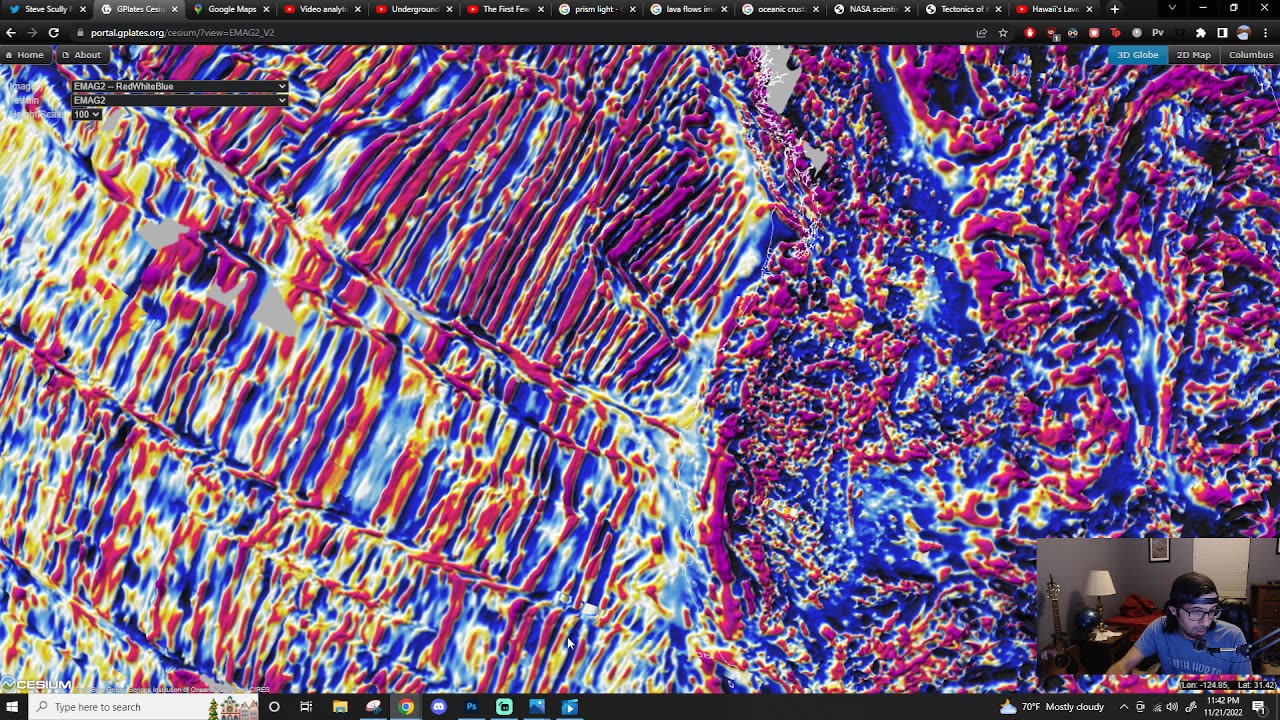This screenshot has width=1280, height=720.
Task: Open Photoshop from taskbar
Action: [471, 707]
